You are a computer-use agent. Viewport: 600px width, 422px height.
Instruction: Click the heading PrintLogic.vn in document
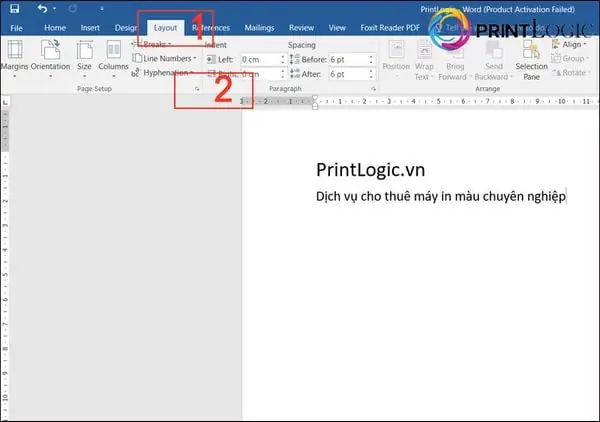[370, 170]
